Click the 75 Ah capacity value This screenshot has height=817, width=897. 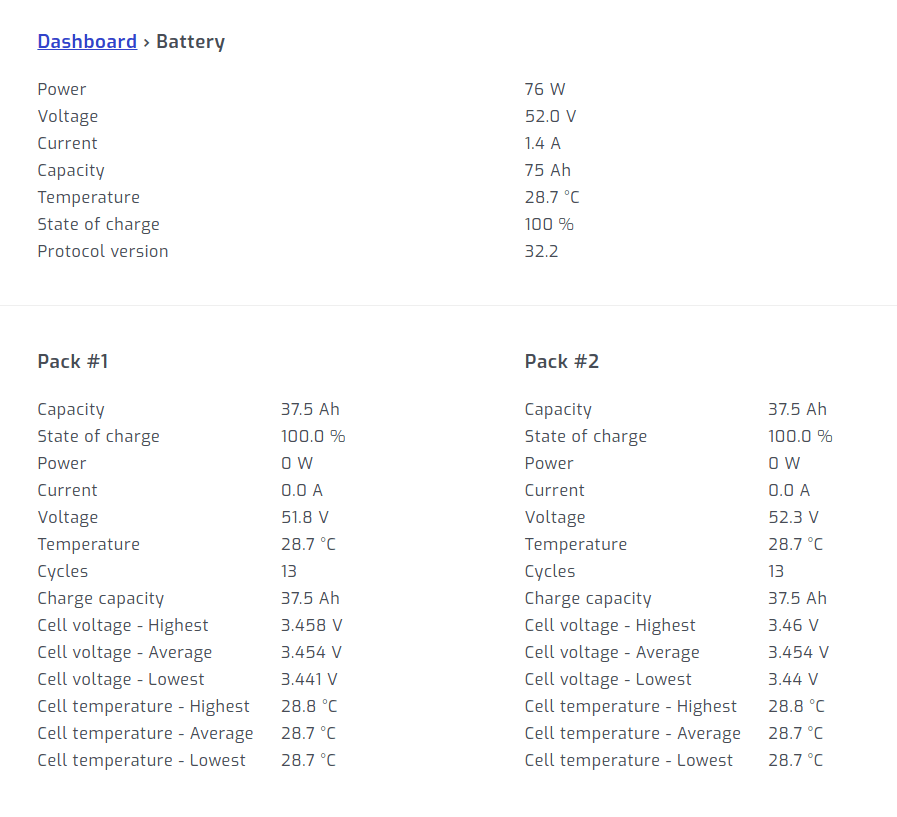(x=548, y=171)
